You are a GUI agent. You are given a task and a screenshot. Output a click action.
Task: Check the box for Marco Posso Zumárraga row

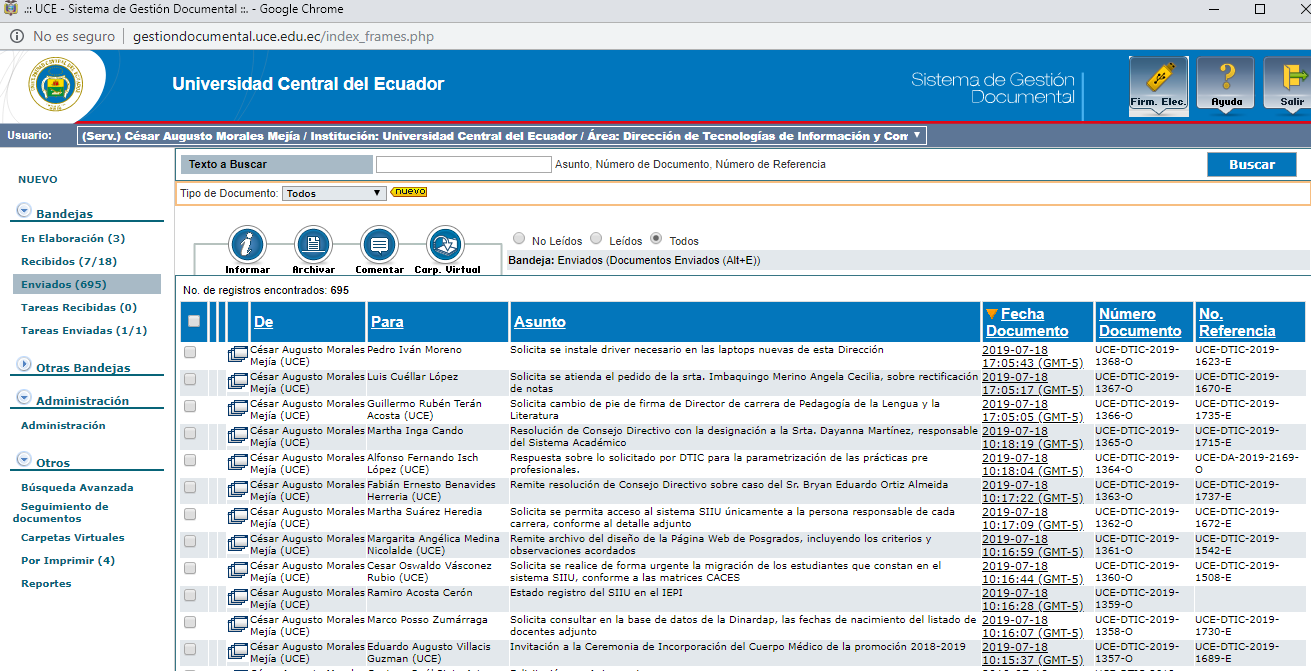point(190,622)
